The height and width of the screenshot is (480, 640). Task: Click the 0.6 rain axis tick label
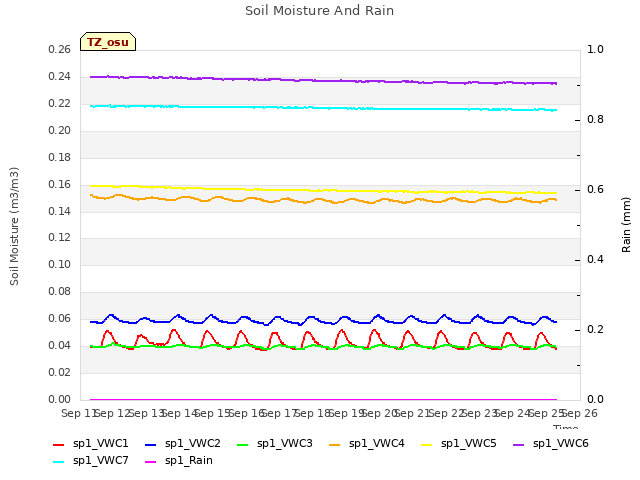tap(595, 190)
